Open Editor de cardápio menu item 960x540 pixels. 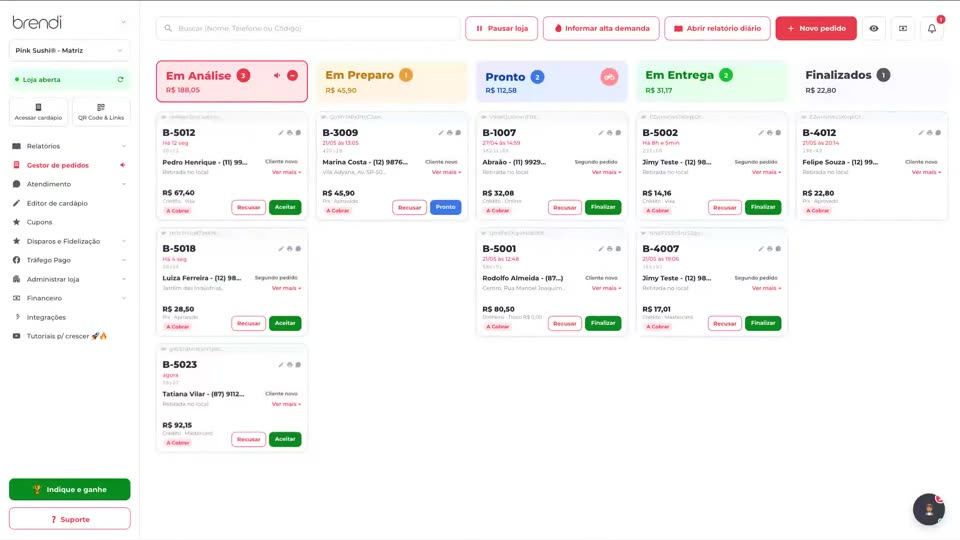coord(57,203)
